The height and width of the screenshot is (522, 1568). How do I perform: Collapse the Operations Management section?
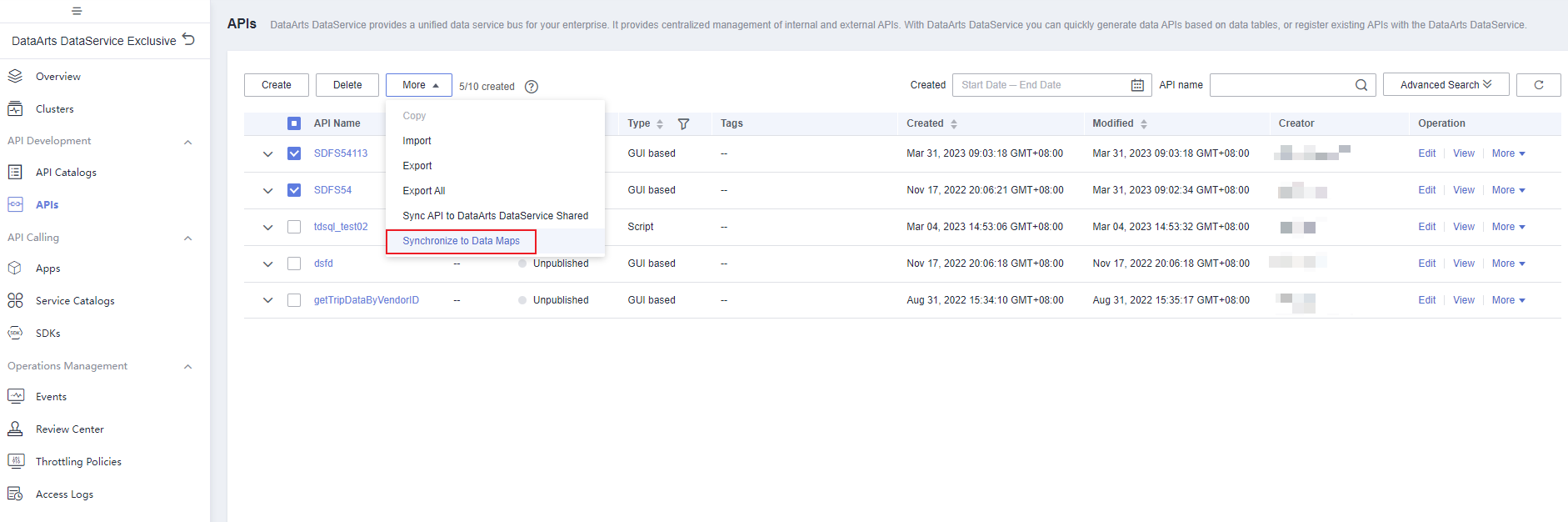coord(187,367)
